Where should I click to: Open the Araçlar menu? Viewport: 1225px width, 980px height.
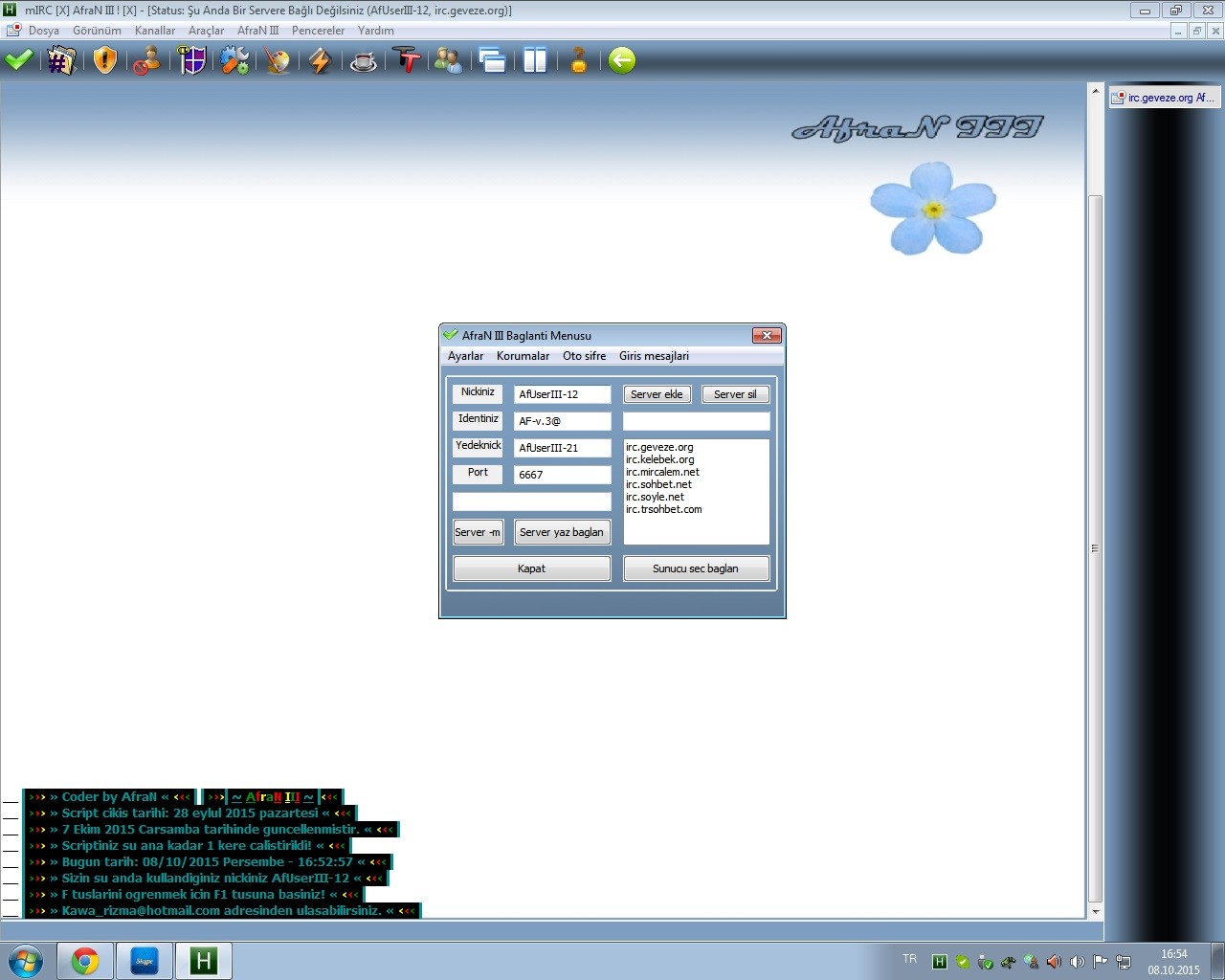(206, 31)
